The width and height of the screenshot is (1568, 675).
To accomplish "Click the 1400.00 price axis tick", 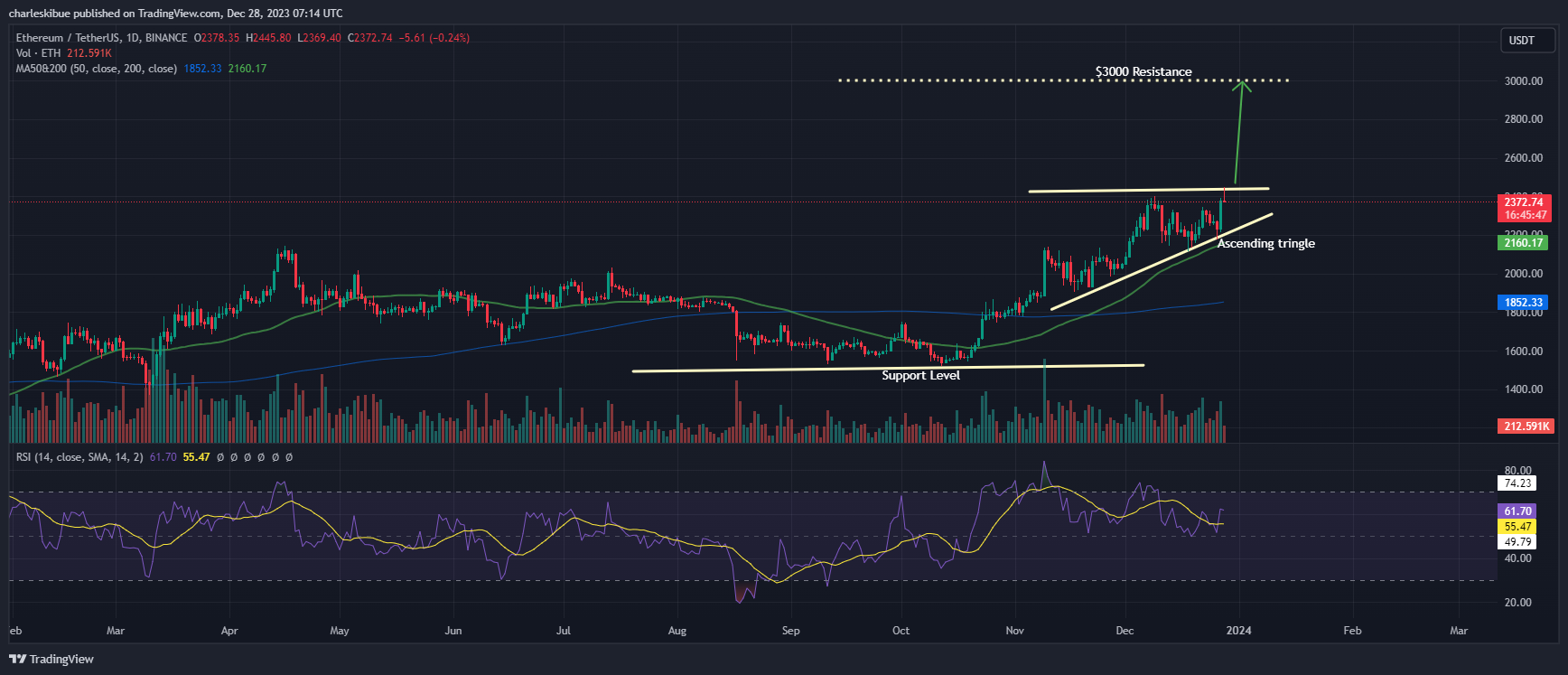I will pos(1524,389).
